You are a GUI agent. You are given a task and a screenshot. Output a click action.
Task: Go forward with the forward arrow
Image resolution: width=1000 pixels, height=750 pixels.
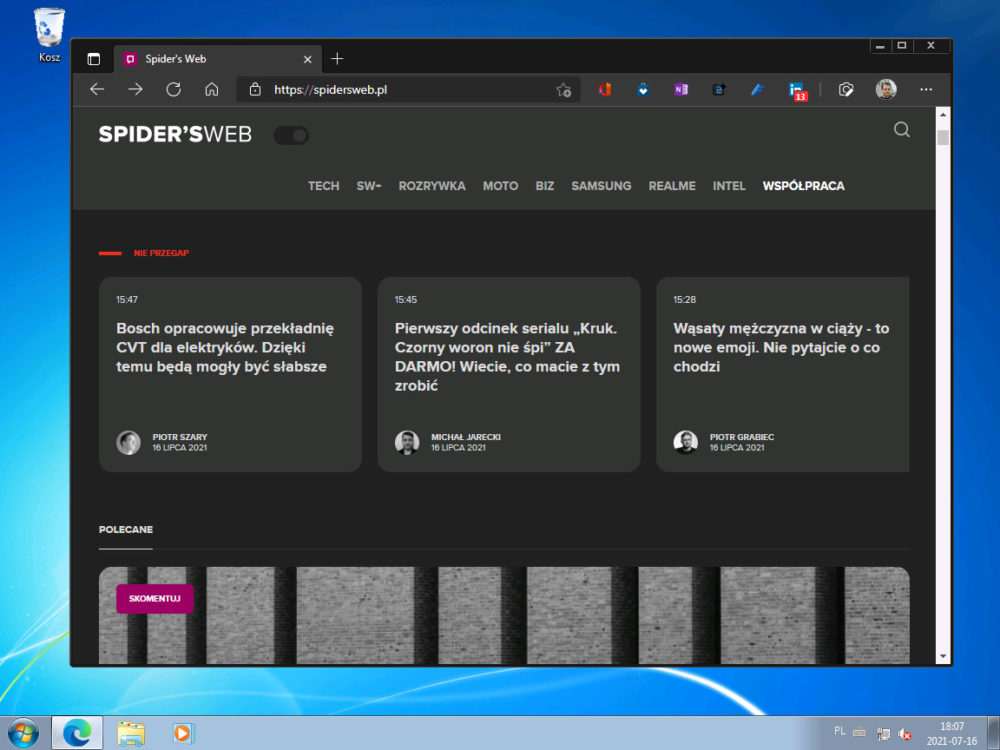pos(135,89)
